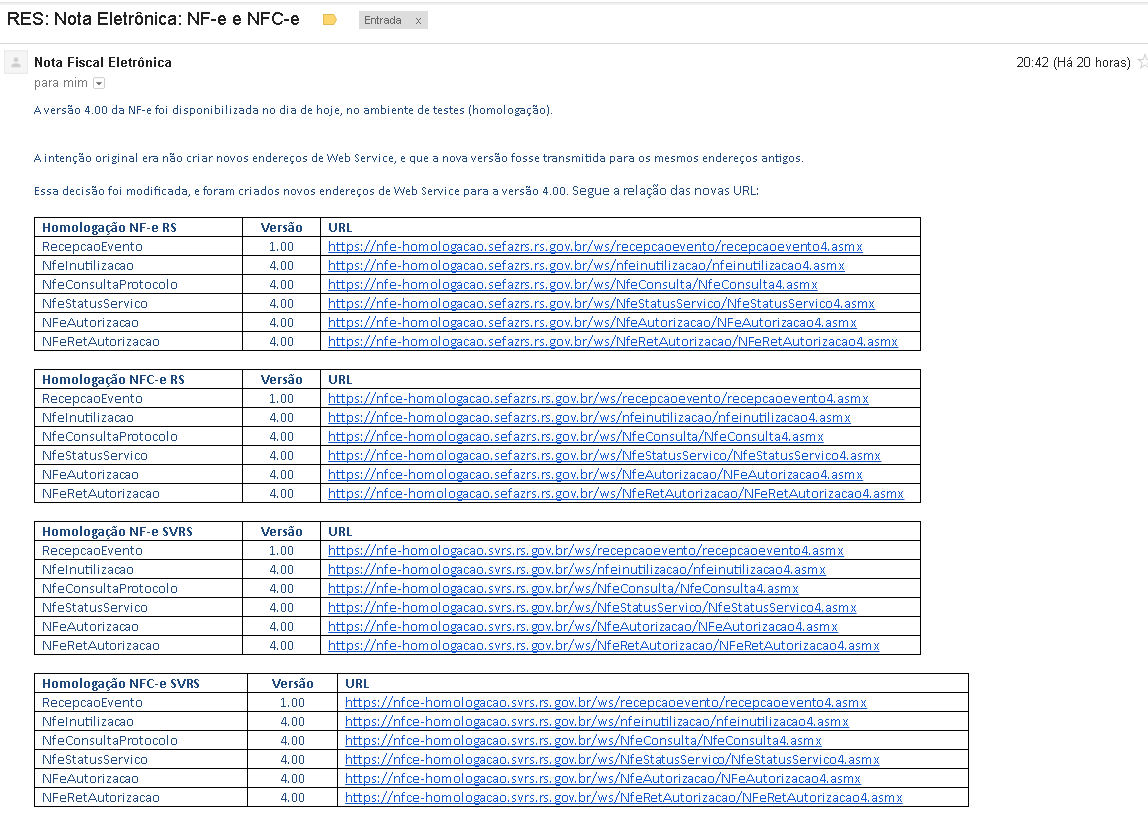This screenshot has height=833, width=1148.
Task: Expand the 'para mim' recipient details arrow
Action: (x=99, y=83)
